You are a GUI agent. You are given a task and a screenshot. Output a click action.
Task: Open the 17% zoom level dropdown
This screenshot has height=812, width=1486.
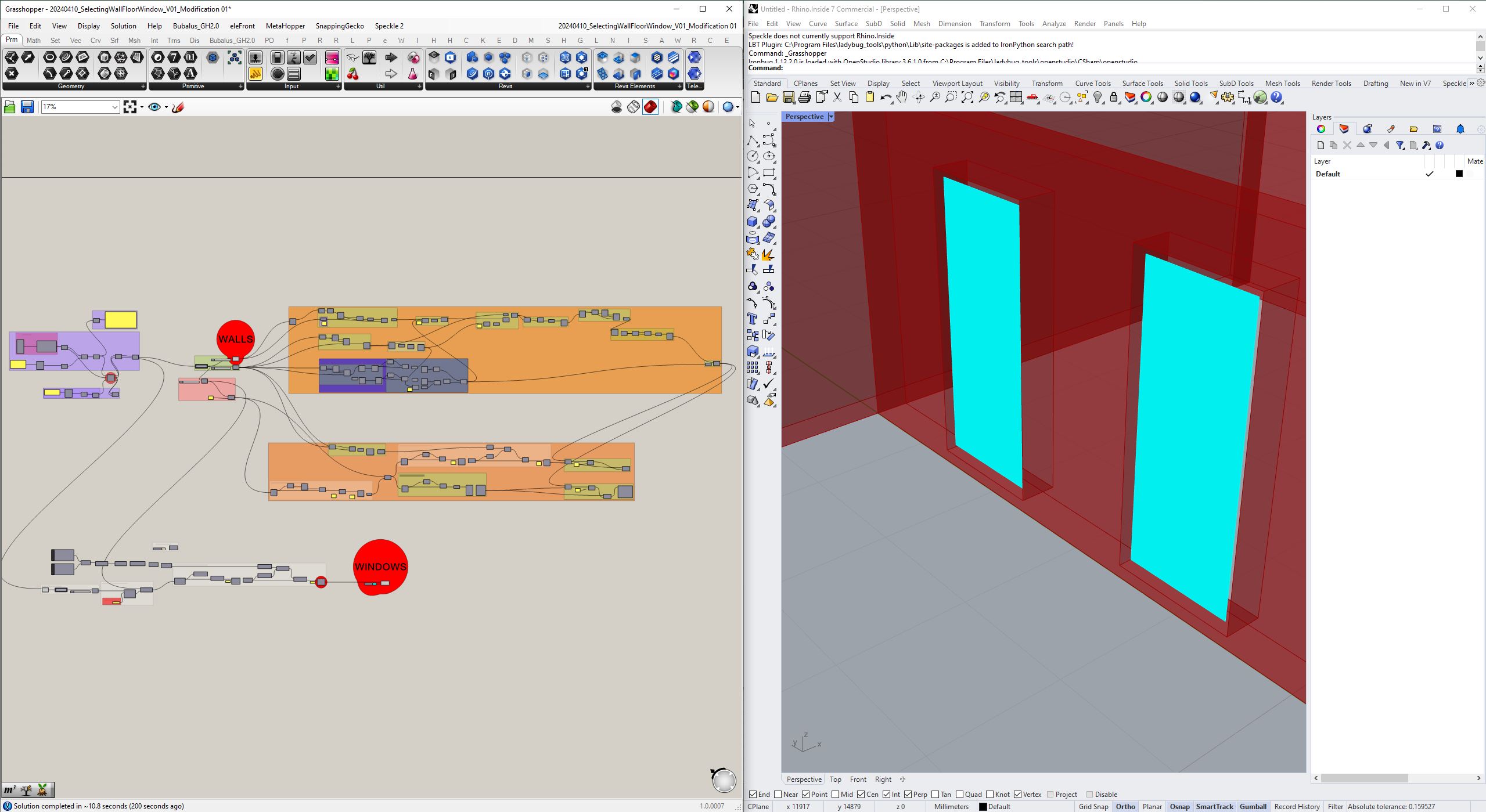pos(114,107)
